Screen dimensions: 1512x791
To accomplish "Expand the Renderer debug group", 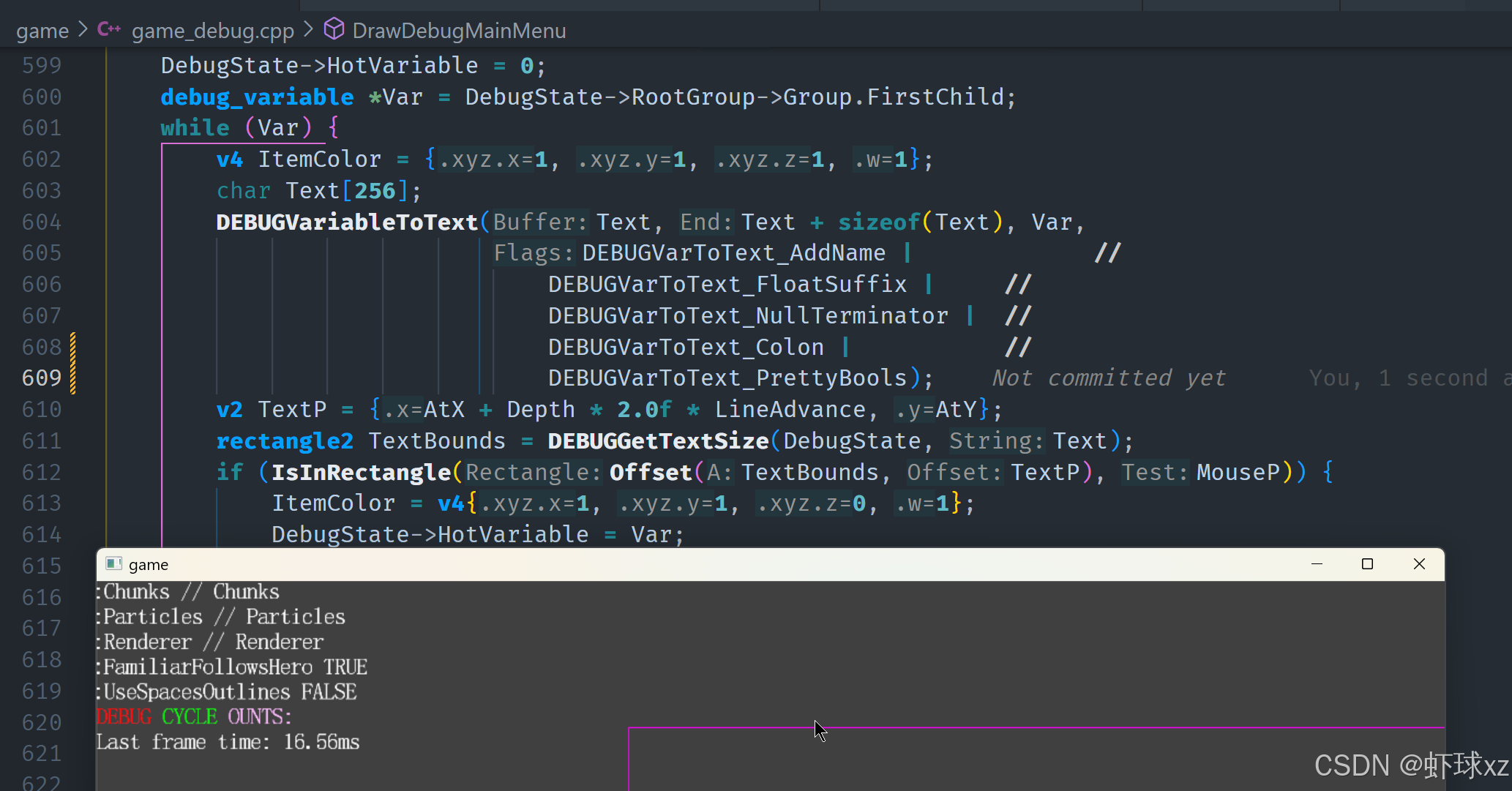I will (147, 642).
